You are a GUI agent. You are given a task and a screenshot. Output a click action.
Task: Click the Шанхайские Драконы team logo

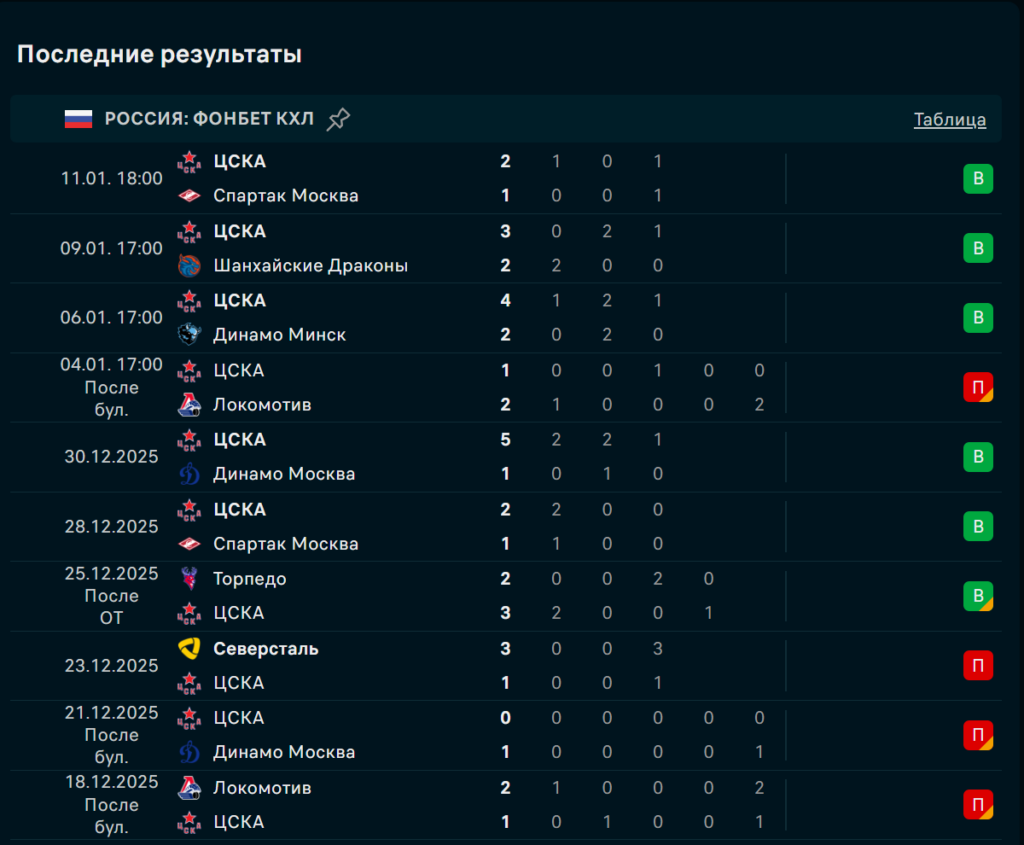coord(189,266)
